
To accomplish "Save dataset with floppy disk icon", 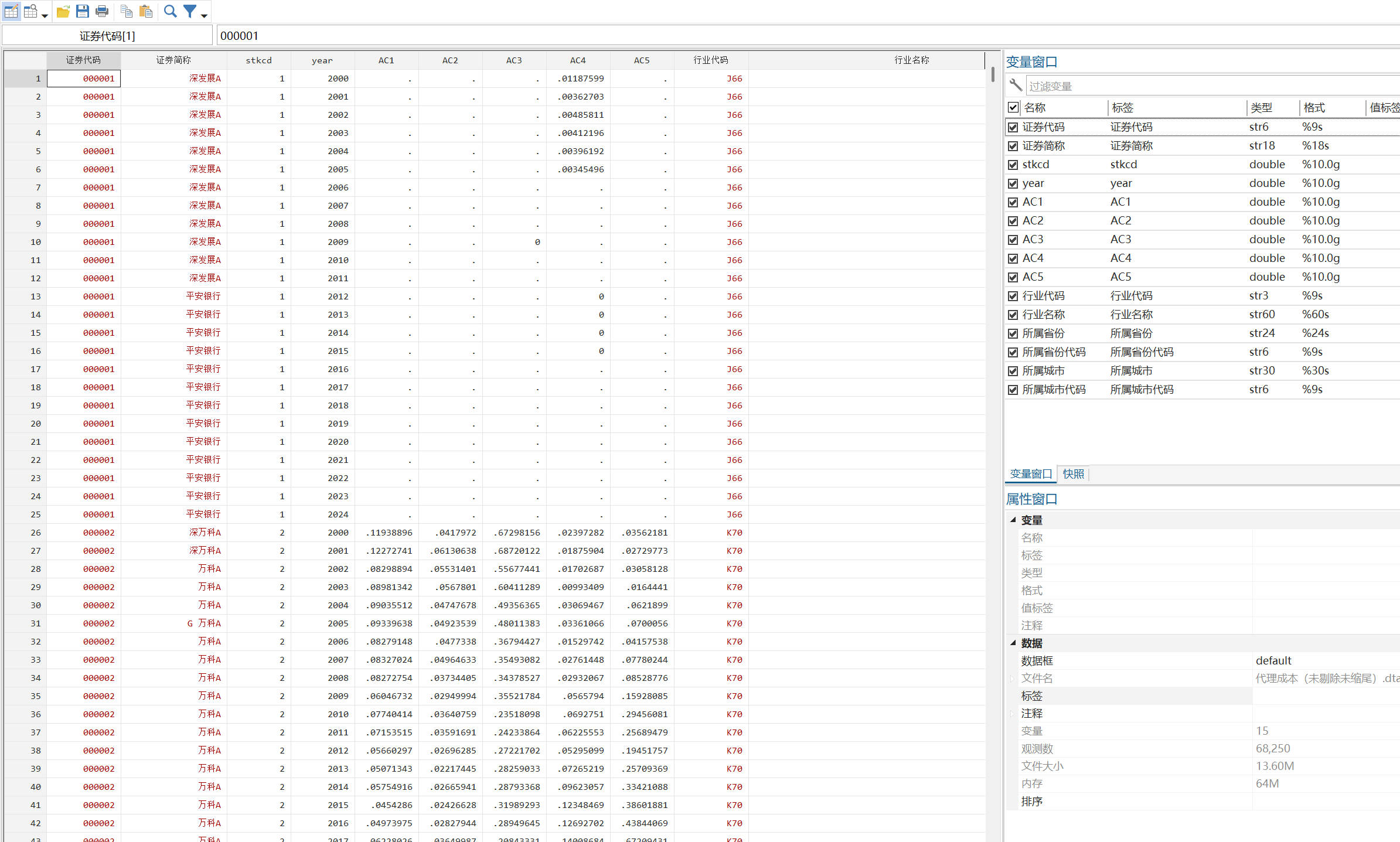I will (x=83, y=11).
